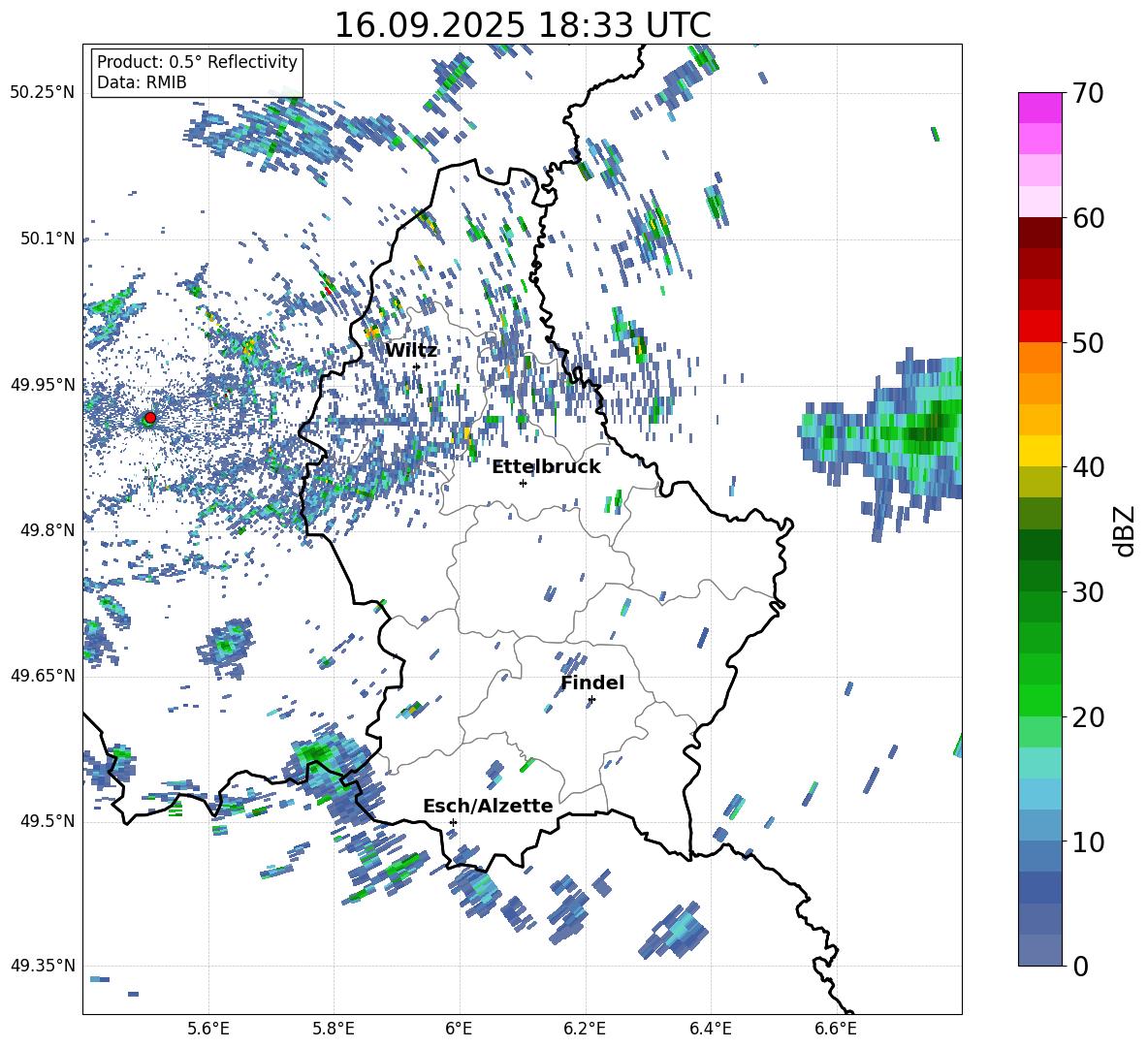This screenshot has width=1148, height=1048.
Task: Click the 6°E longitude label
Action: (x=459, y=1029)
